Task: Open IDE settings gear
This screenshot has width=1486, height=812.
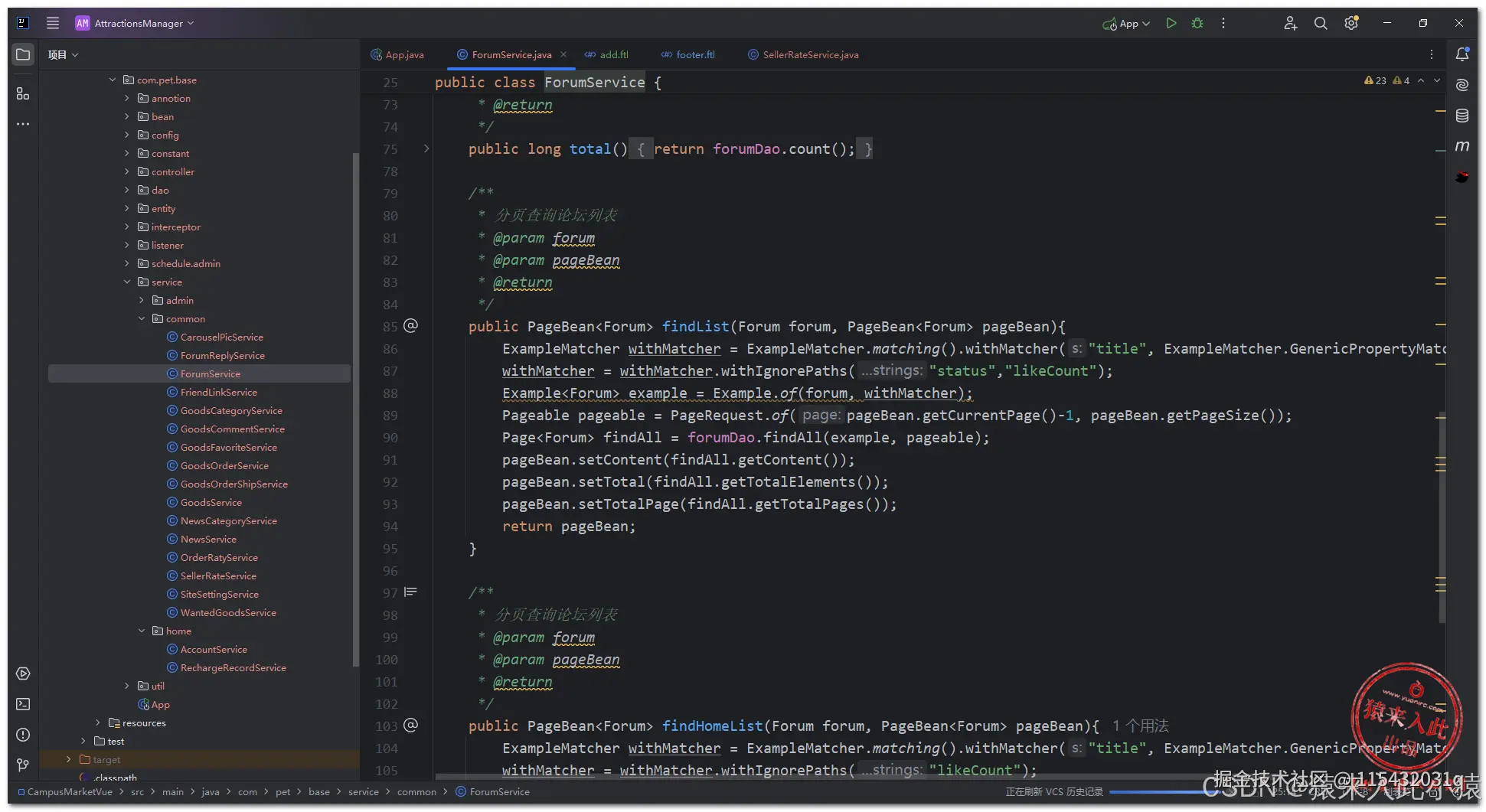Action: [x=1351, y=23]
